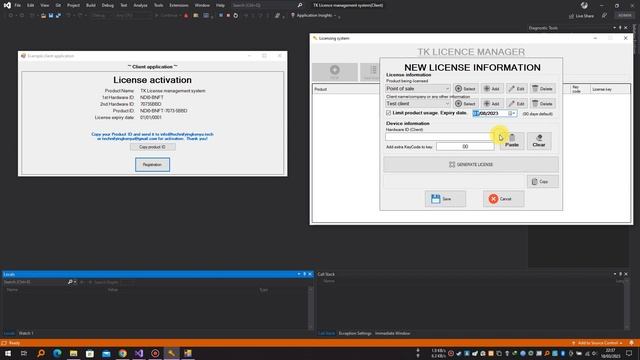Open the File menu in Visual Studio
640x360 pixels.
point(18,5)
